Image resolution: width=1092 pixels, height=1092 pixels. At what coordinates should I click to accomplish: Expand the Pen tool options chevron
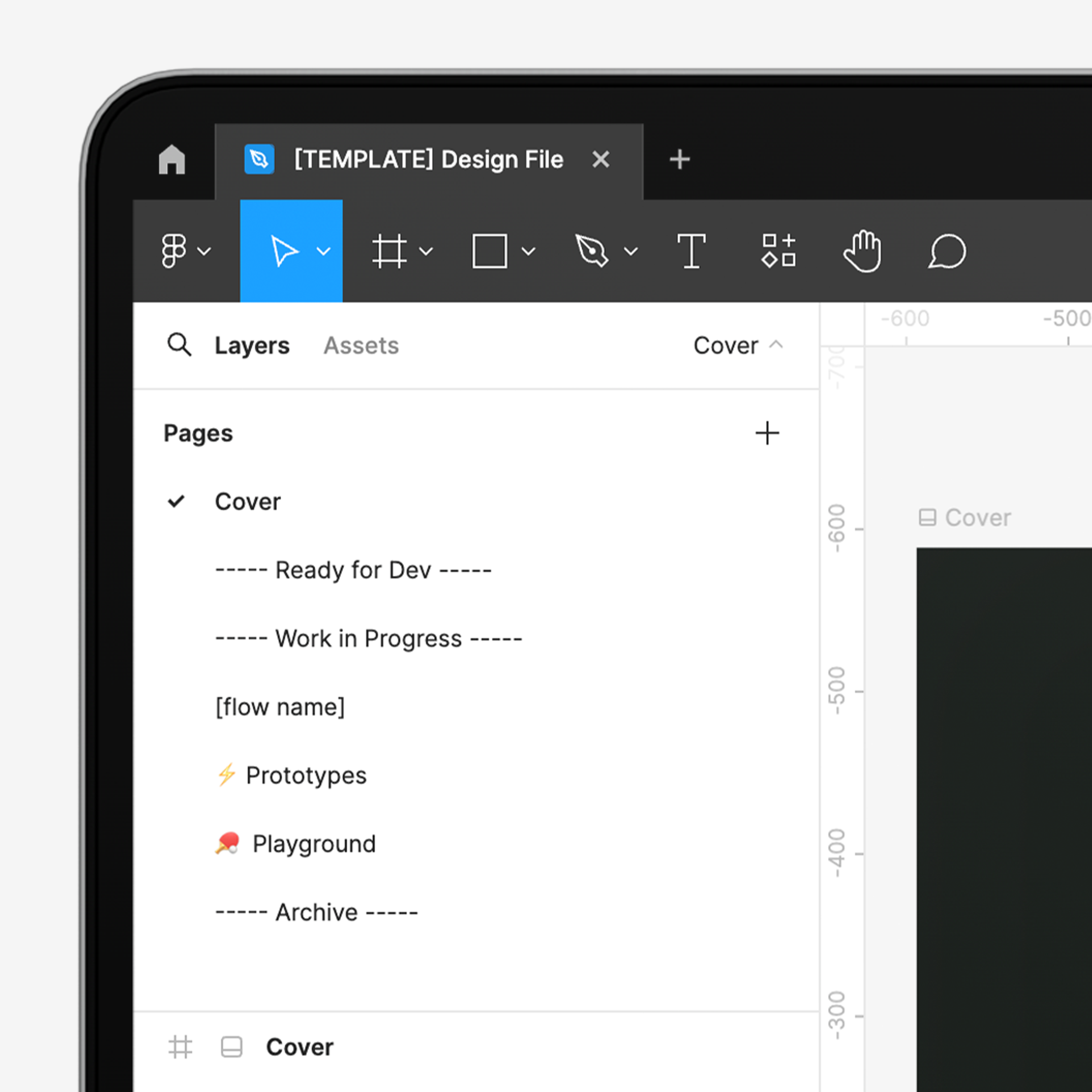pos(631,251)
